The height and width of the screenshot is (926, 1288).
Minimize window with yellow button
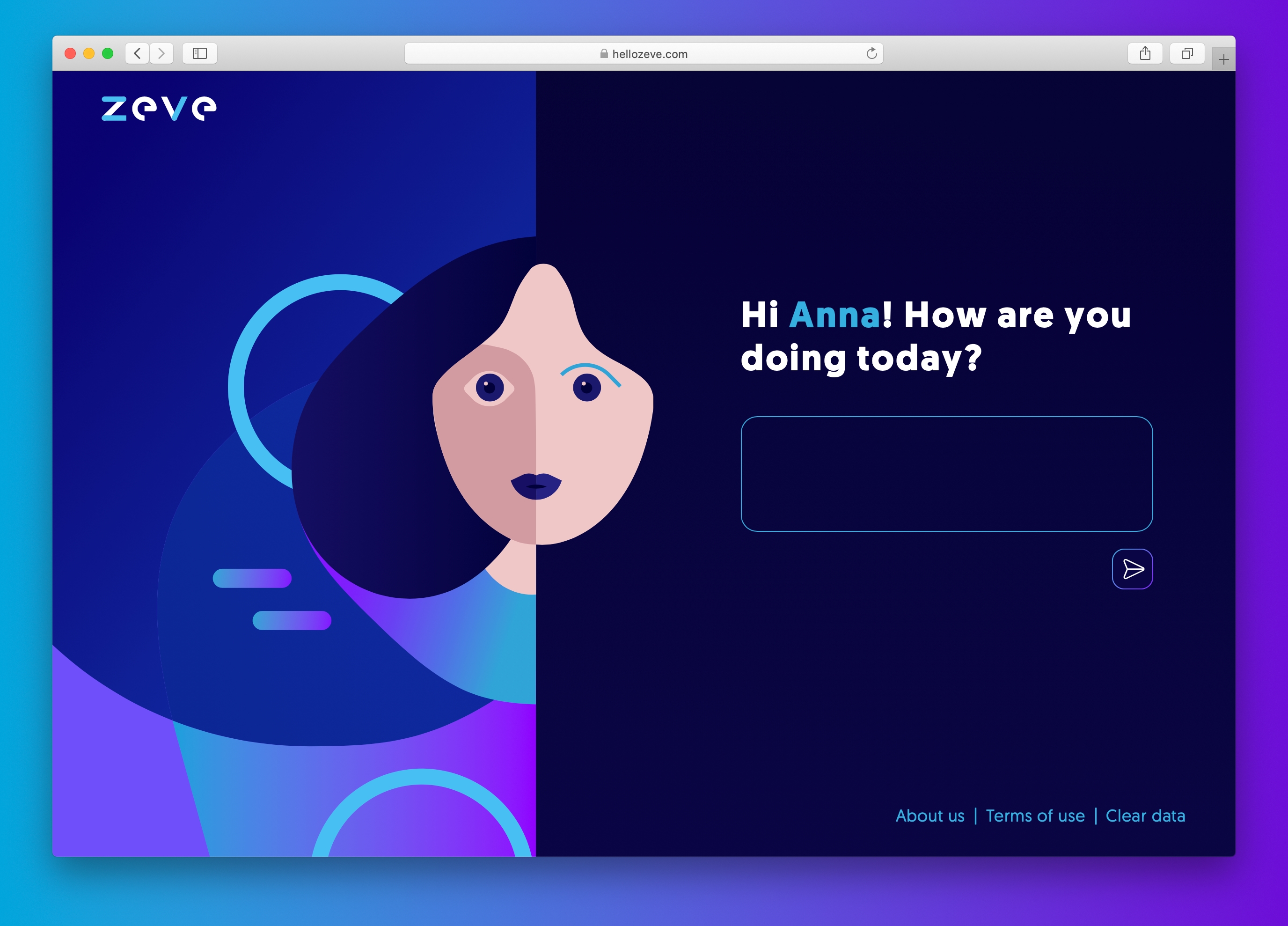89,53
